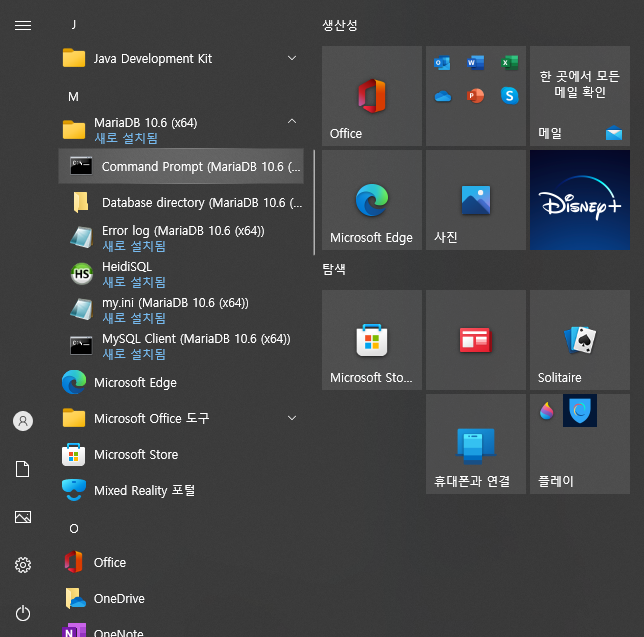Click the app list scrollbar
The height and width of the screenshot is (637, 644).
pos(314,202)
